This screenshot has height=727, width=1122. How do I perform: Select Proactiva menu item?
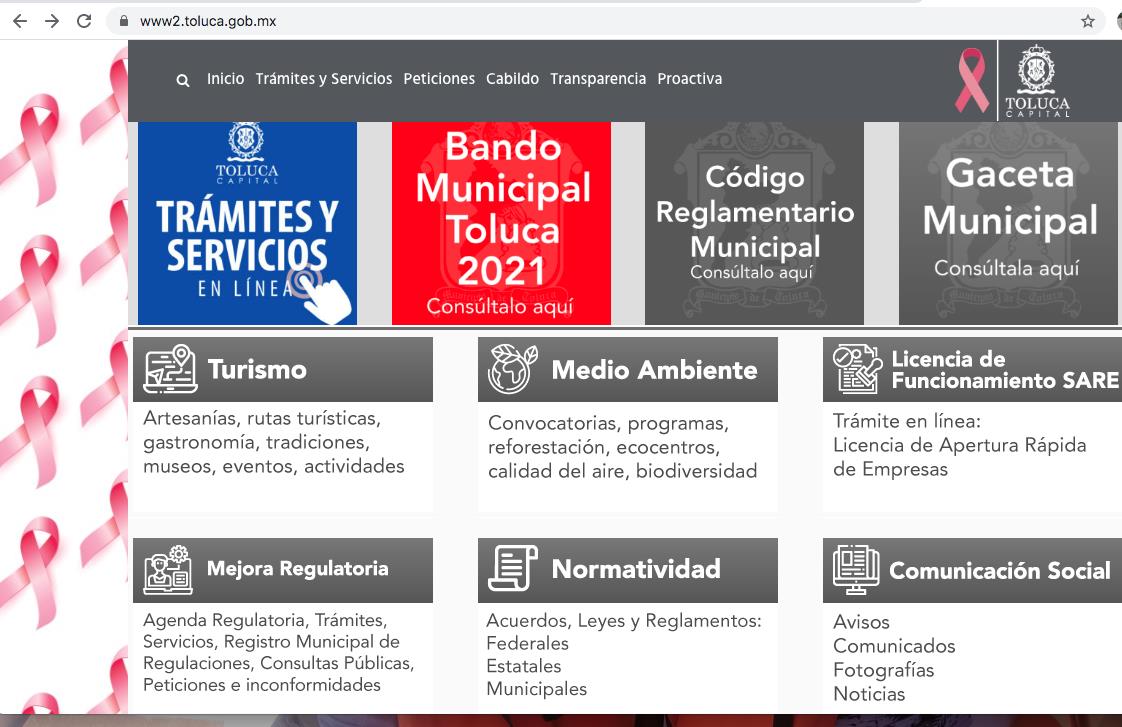[x=690, y=79]
